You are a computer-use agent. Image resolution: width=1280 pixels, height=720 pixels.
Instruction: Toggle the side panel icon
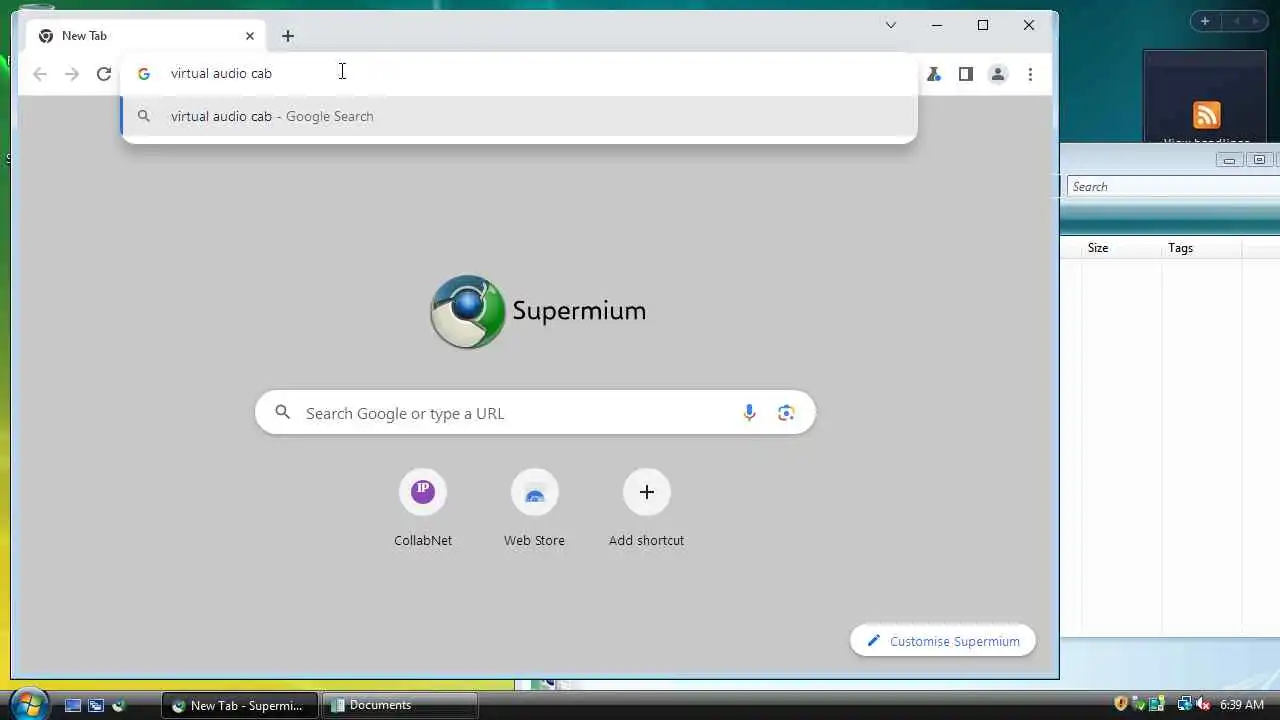966,74
